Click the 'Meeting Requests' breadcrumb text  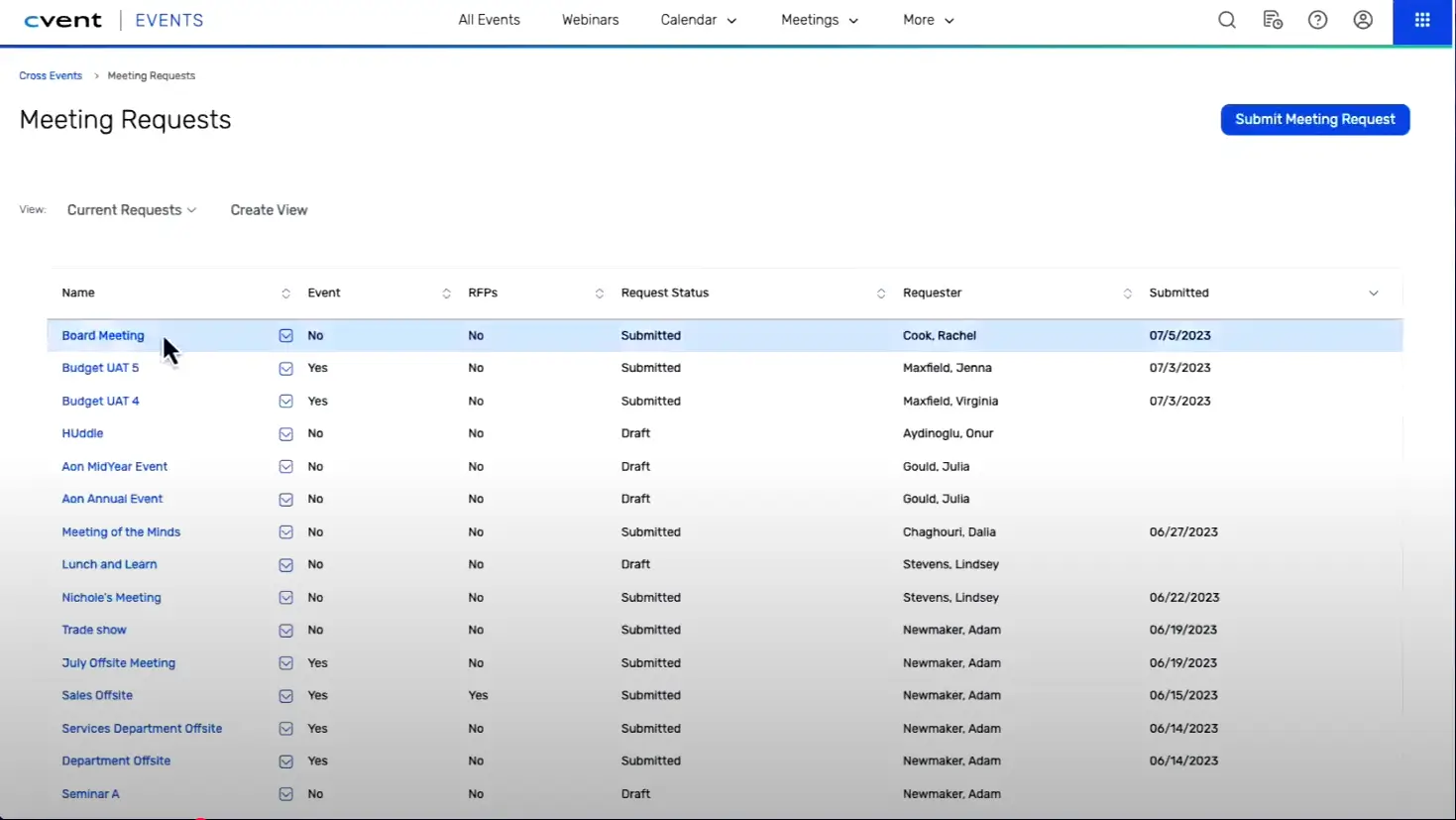click(x=151, y=75)
